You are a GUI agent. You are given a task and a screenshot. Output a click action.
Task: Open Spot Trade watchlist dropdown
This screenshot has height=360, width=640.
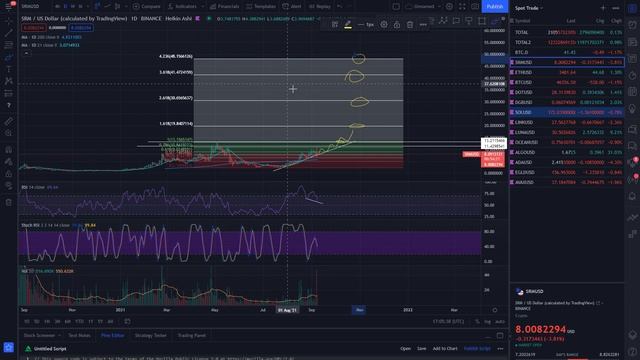click(529, 8)
